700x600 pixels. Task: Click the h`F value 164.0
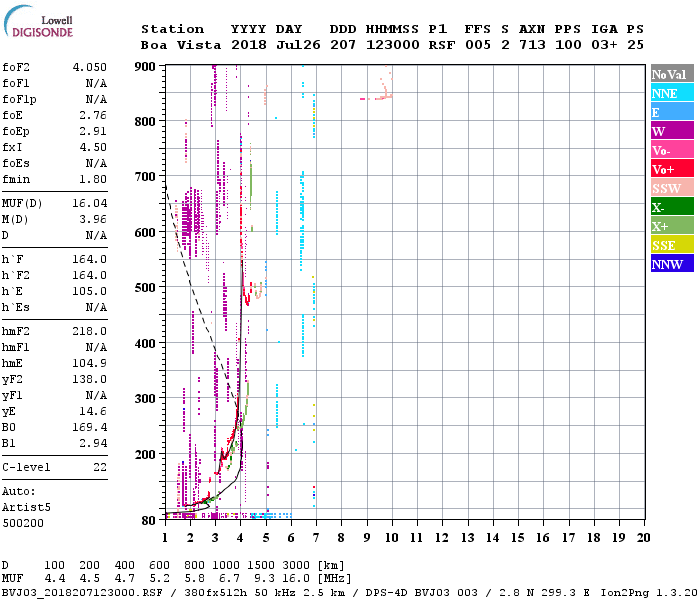(90, 259)
